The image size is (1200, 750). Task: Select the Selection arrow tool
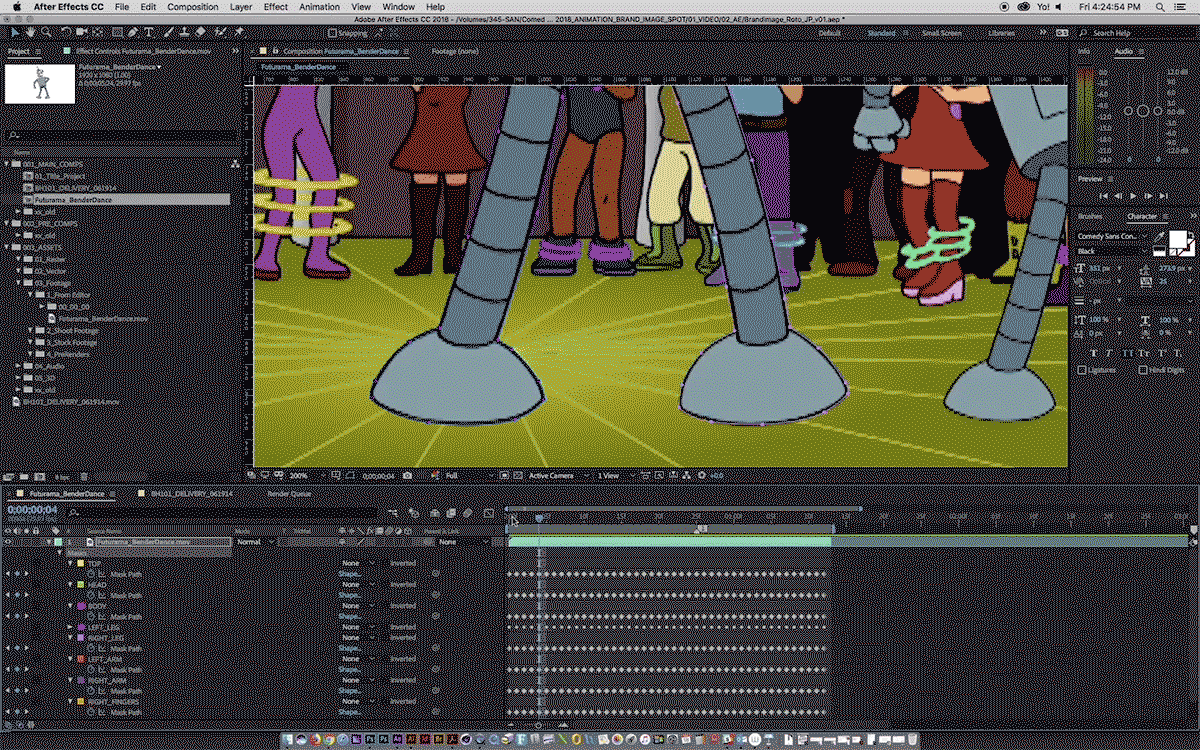15,33
